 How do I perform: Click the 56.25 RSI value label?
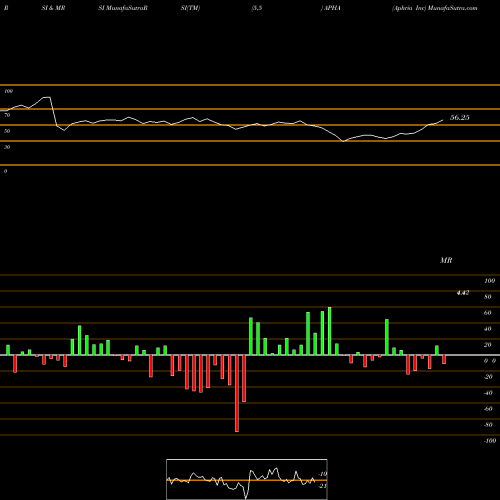[x=459, y=117]
